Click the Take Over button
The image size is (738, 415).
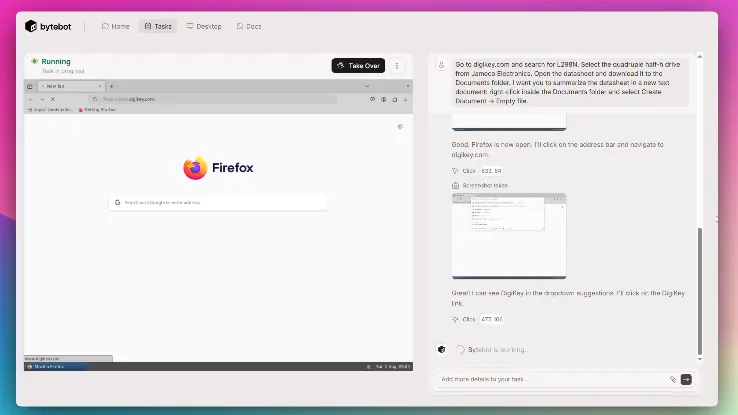point(358,65)
